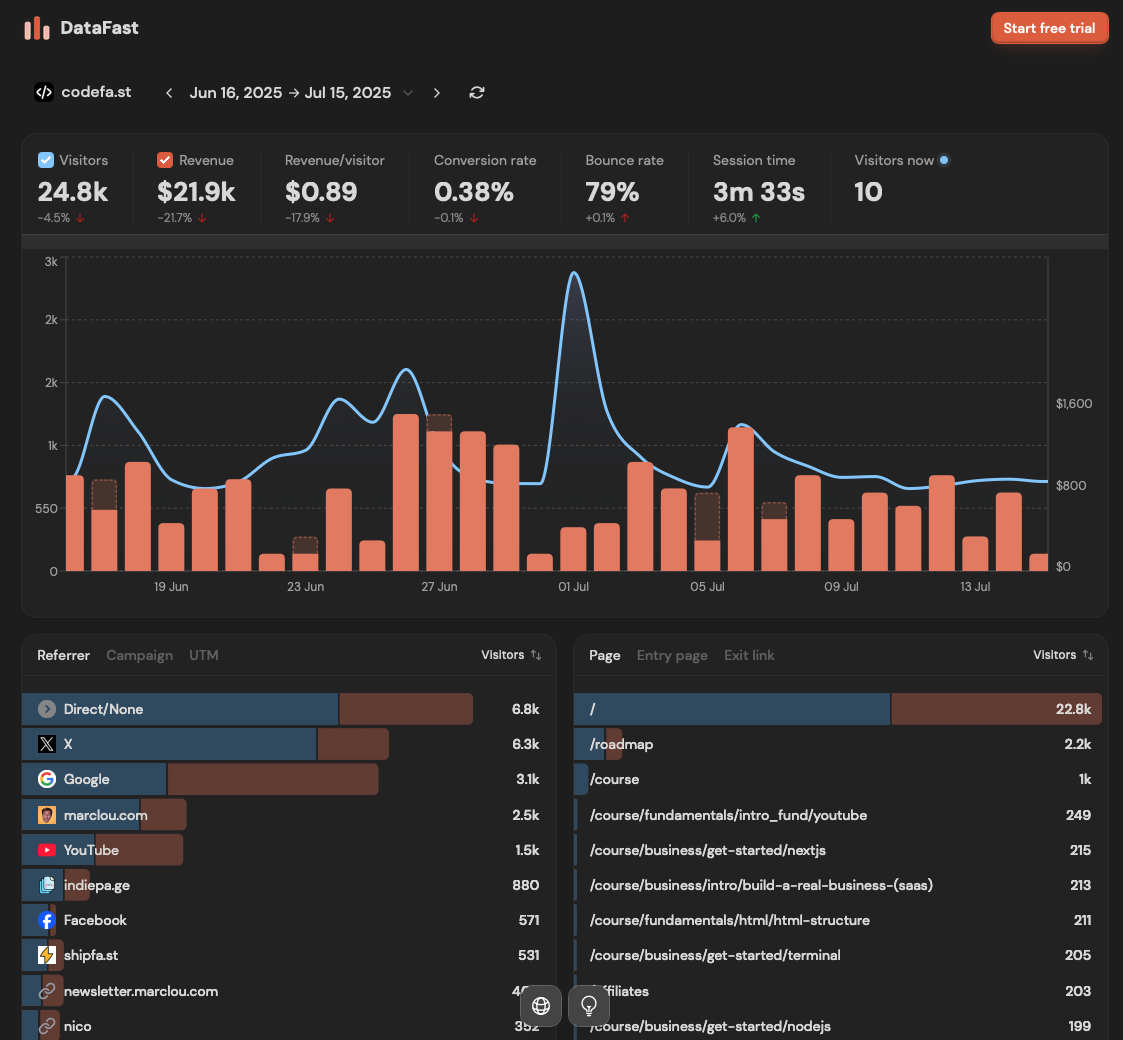Switch to the Campaign tab
This screenshot has width=1123, height=1040.
tap(139, 655)
